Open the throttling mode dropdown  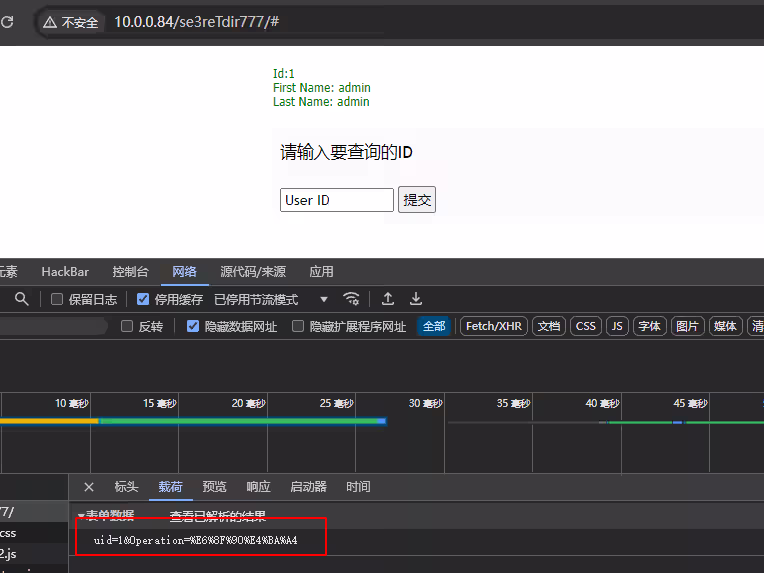click(x=323, y=299)
